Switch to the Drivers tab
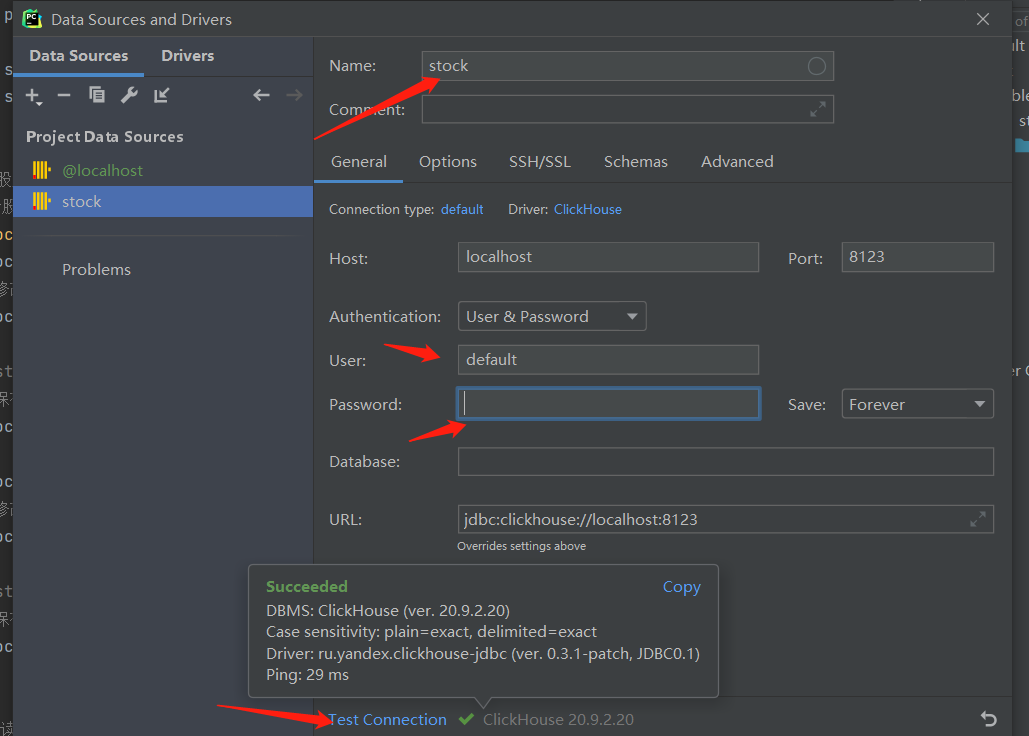Screen dimensions: 1029x736 point(188,56)
